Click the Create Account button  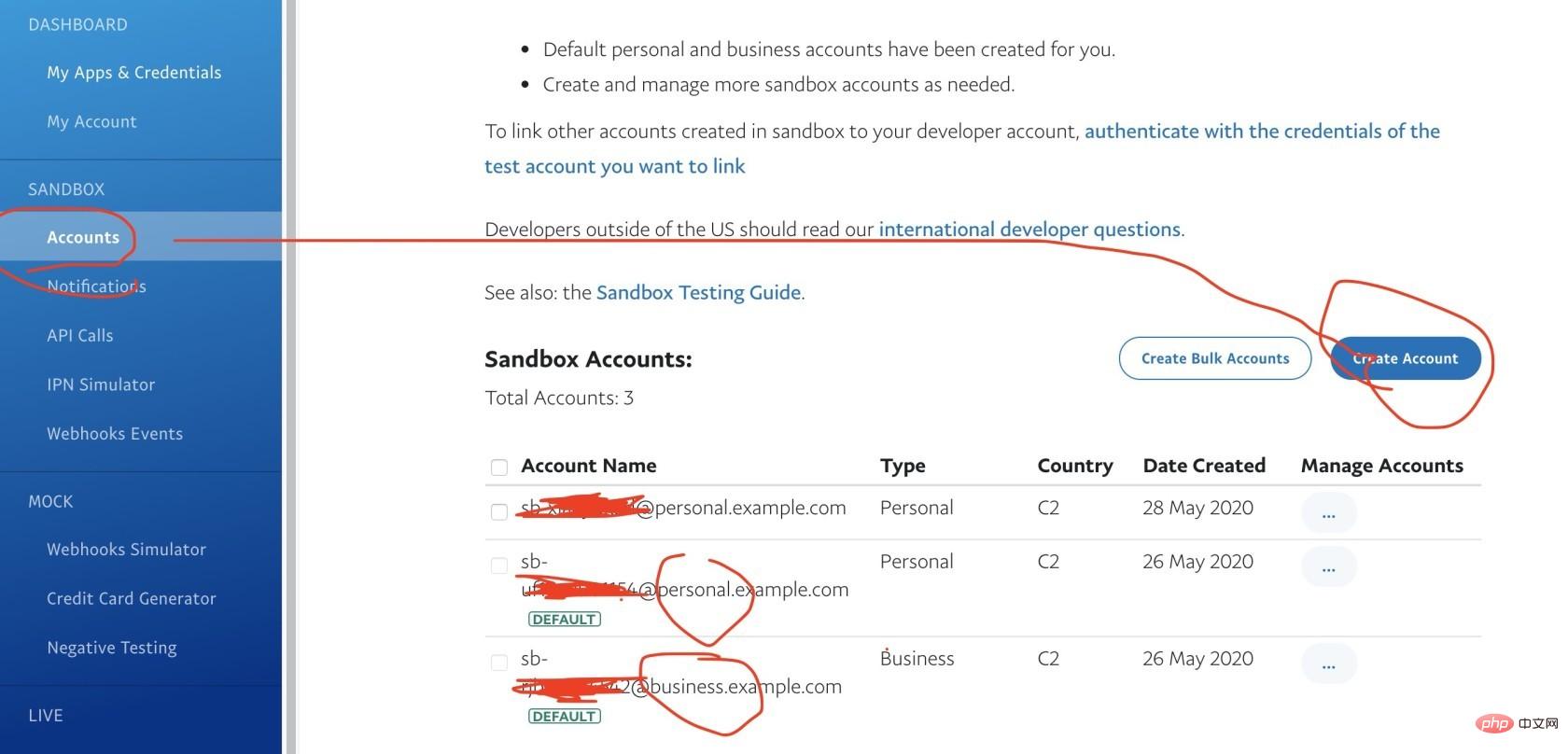pos(1406,357)
